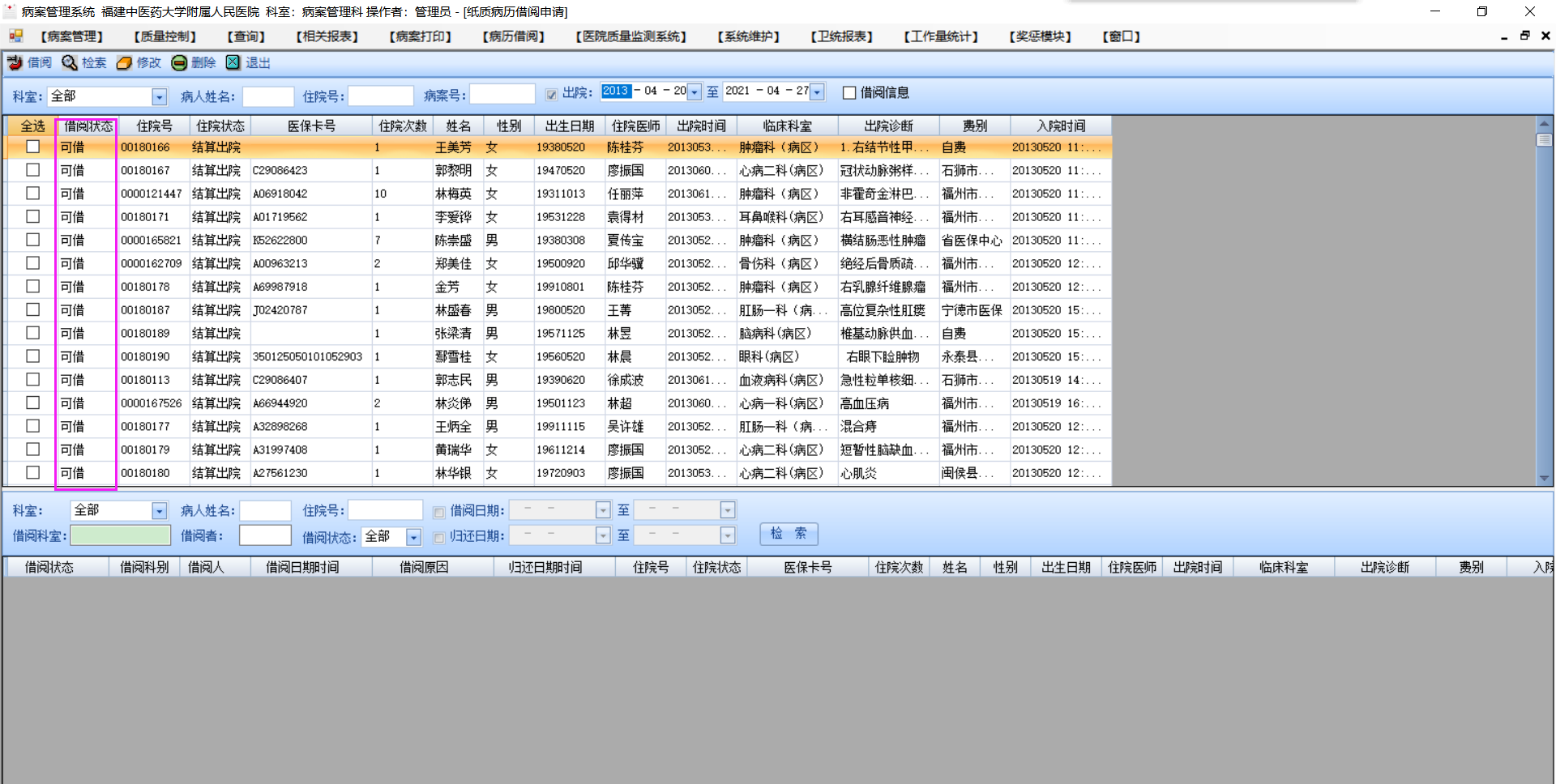Image resolution: width=1556 pixels, height=784 pixels.
Task: Open the 奖惩模块 menu
Action: pos(1041,36)
